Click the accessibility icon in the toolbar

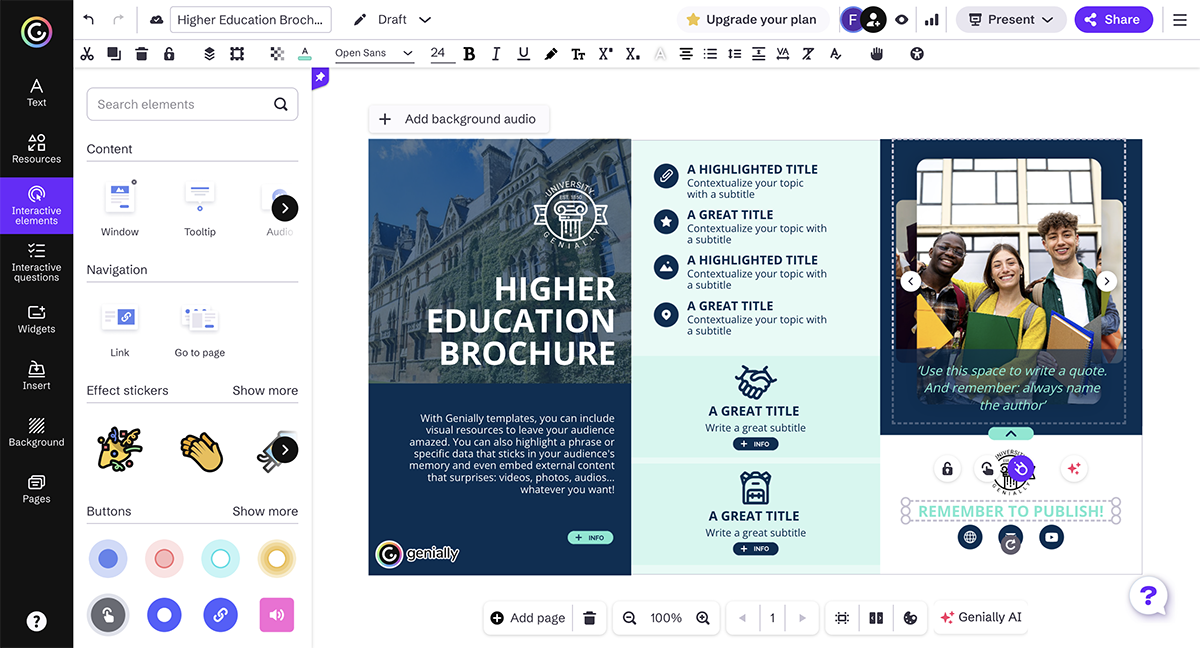click(917, 54)
